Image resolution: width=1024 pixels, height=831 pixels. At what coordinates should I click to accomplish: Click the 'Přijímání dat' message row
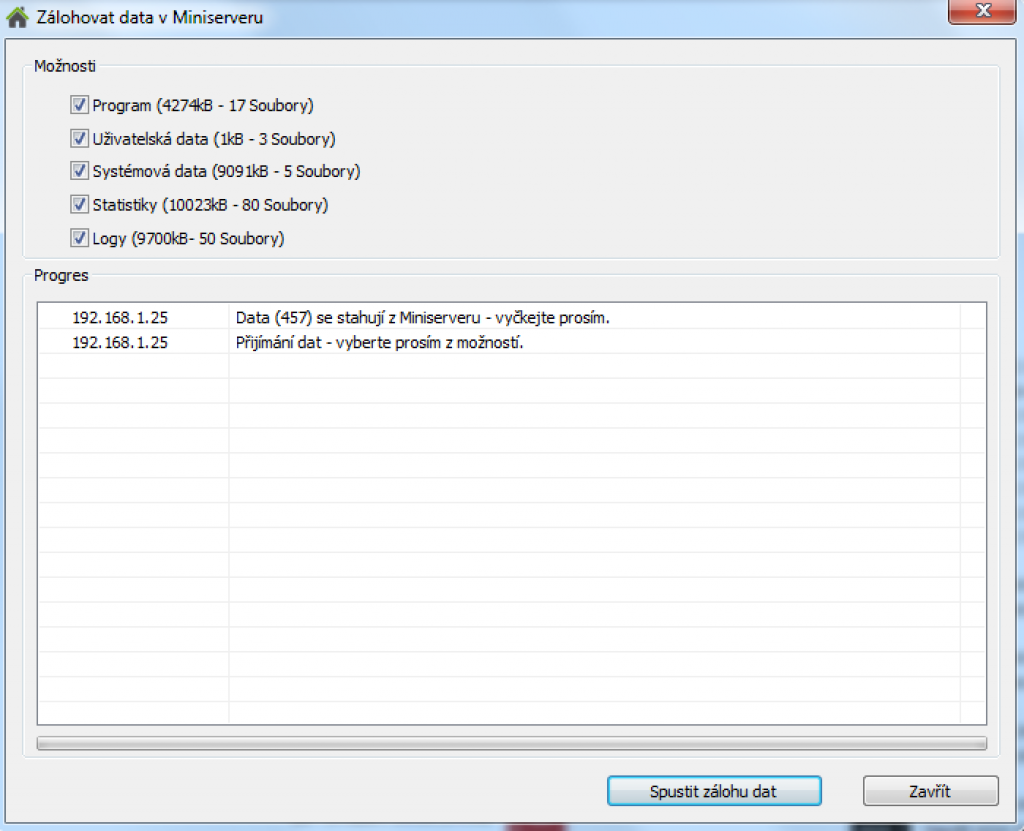click(x=379, y=342)
